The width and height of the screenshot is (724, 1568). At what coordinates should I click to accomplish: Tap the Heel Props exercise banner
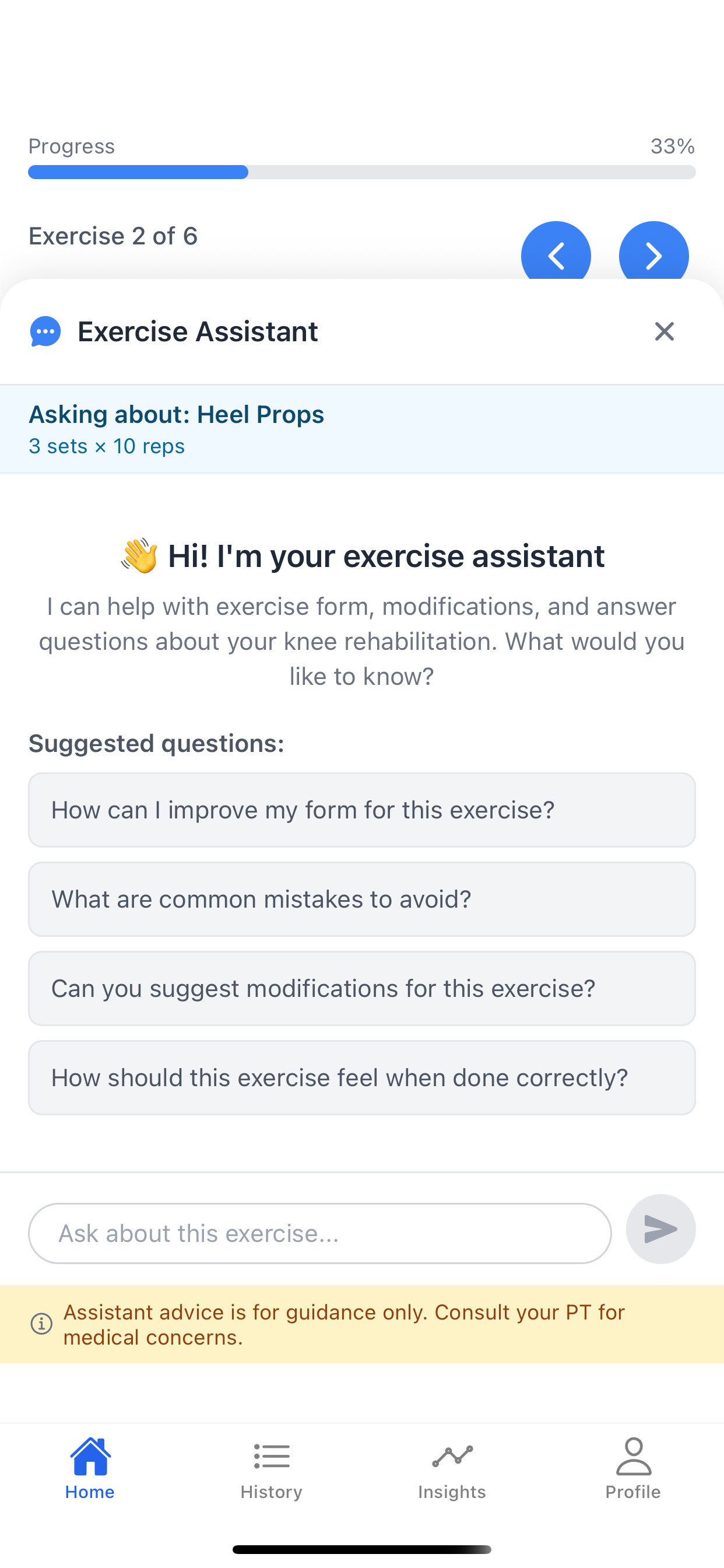click(x=361, y=428)
